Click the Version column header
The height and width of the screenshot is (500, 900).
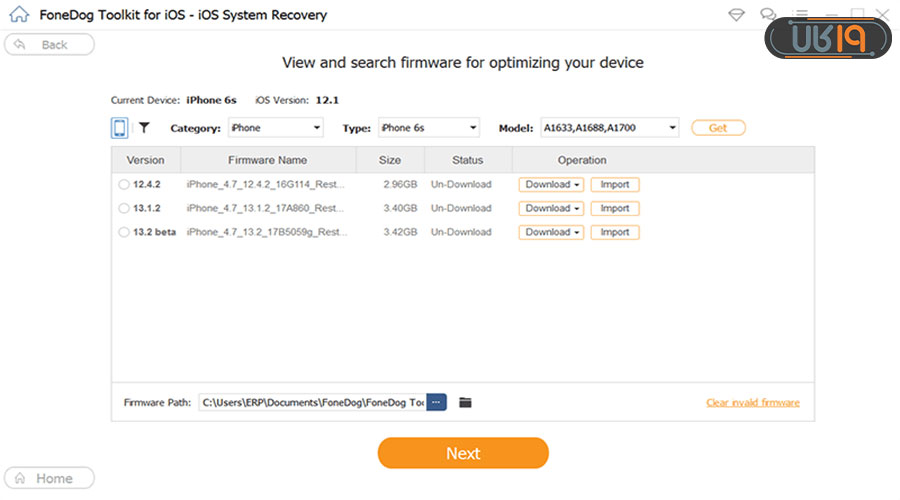tap(145, 160)
